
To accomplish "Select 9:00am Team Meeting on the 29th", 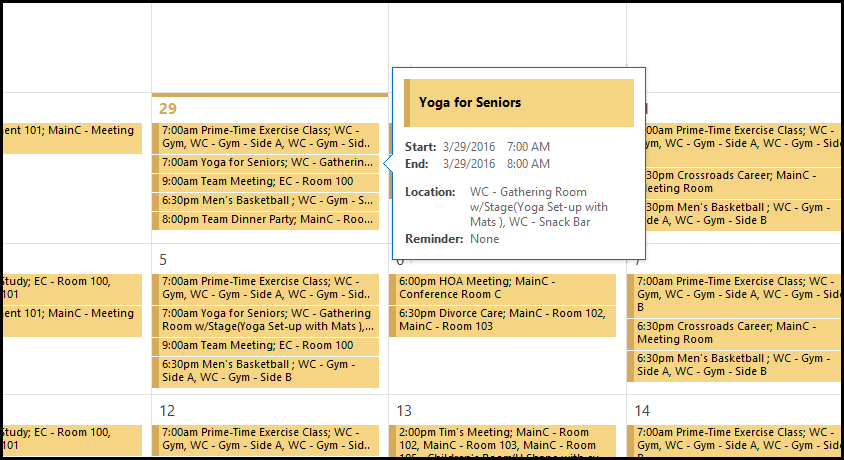I will pyautogui.click(x=266, y=182).
